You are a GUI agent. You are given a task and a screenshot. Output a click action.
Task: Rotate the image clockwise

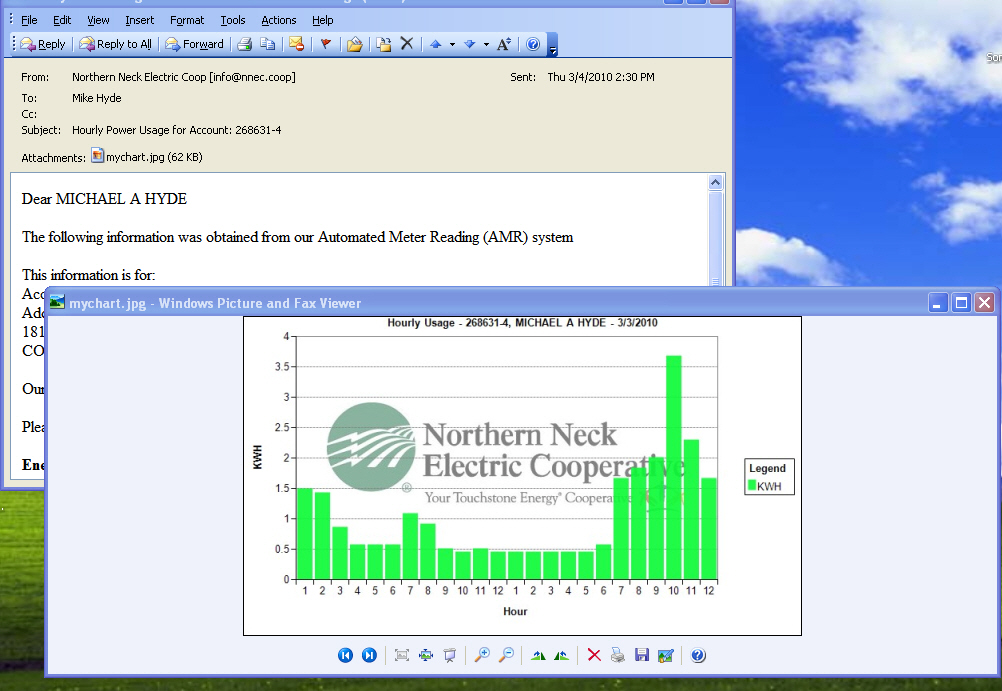[x=538, y=655]
